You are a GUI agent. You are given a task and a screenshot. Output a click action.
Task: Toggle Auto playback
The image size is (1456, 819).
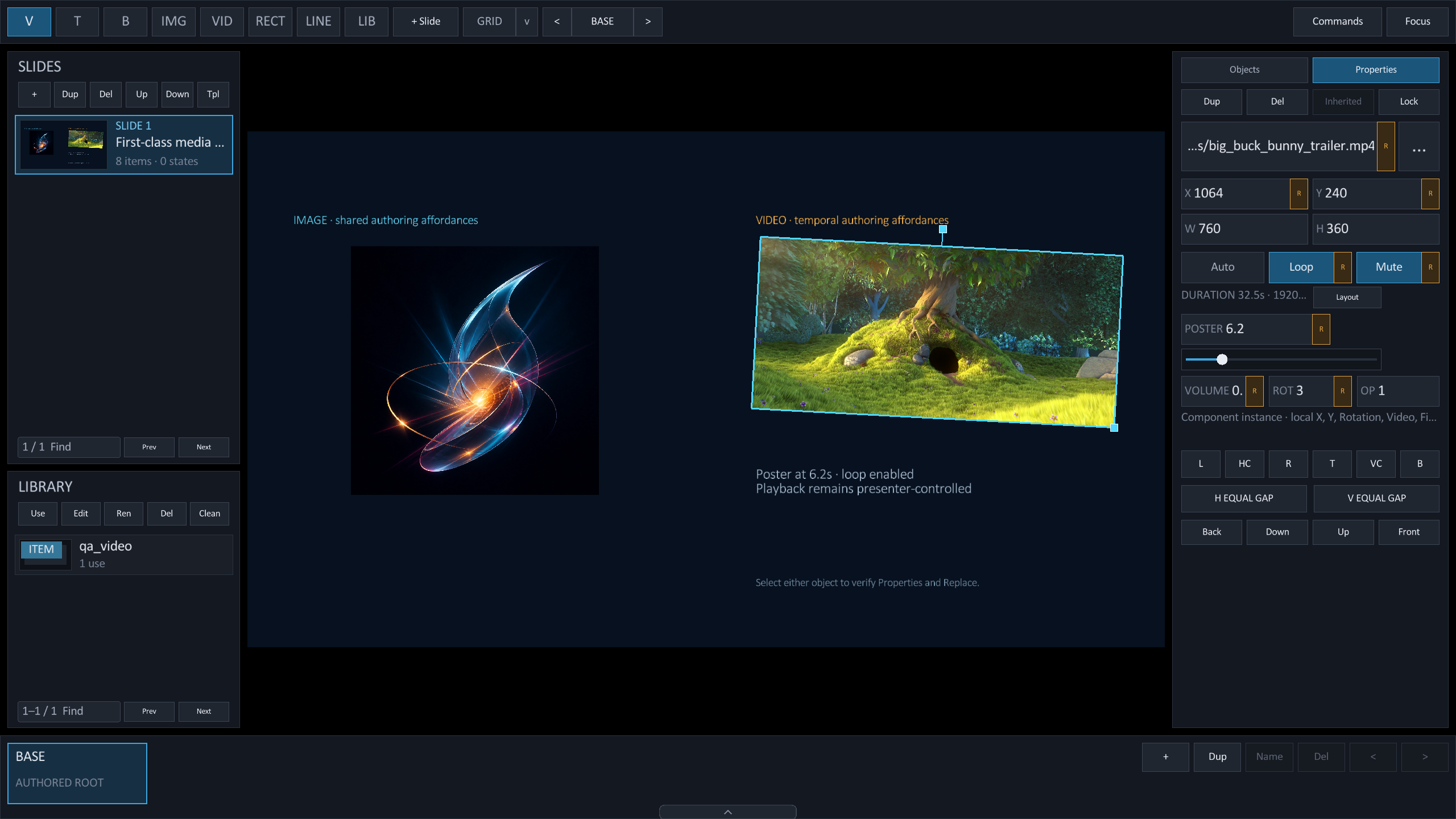[1223, 267]
